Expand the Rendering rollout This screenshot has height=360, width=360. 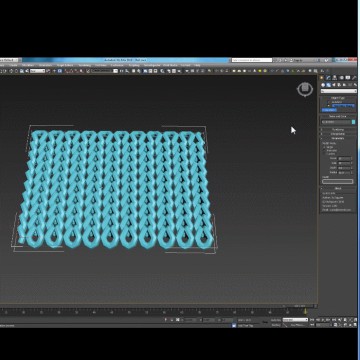pos(338,129)
